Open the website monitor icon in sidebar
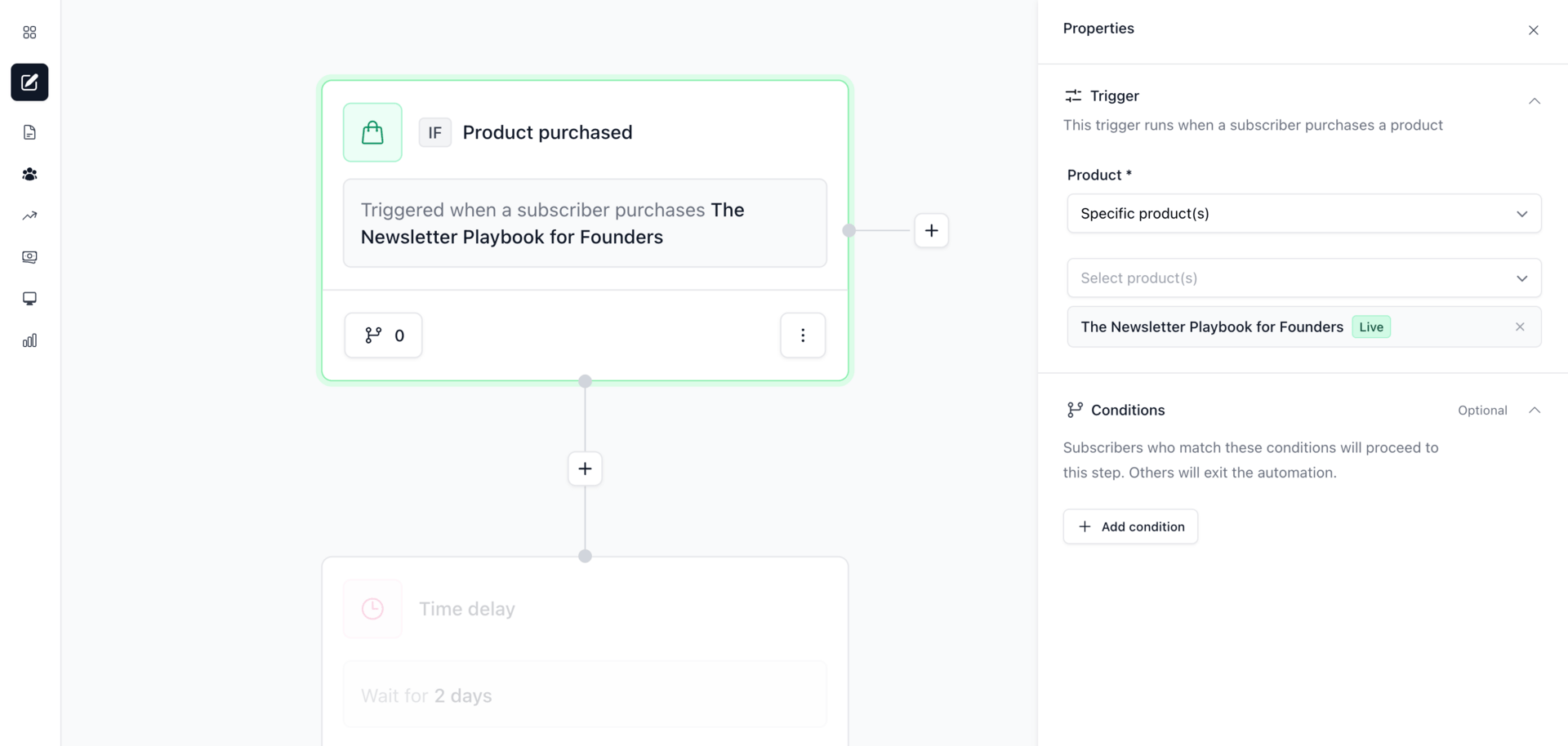 pyautogui.click(x=29, y=299)
